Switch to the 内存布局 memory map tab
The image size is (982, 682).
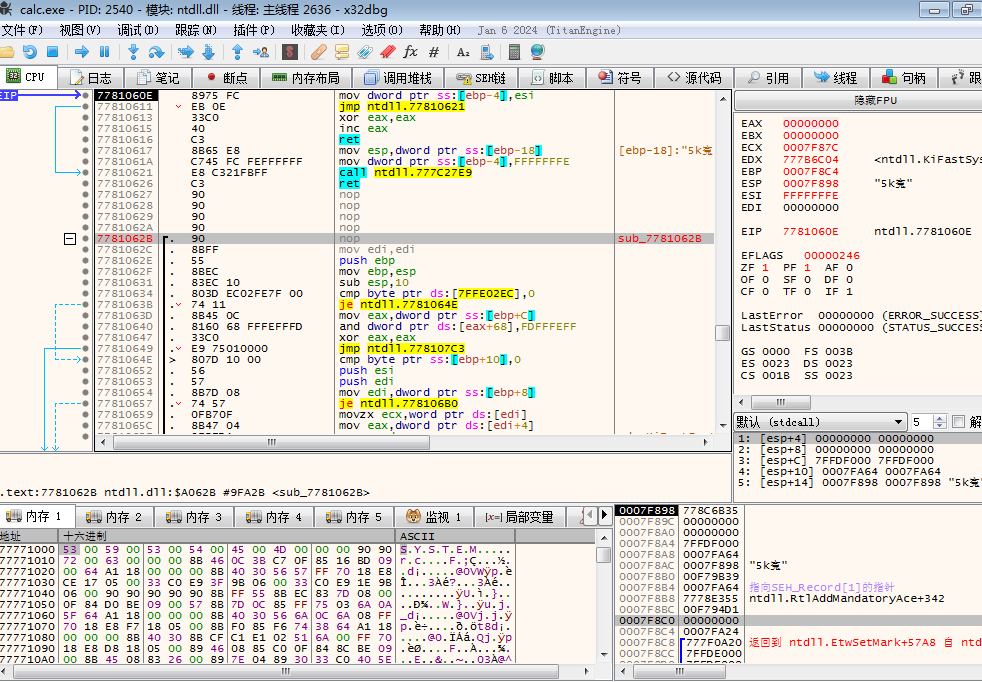(306, 78)
